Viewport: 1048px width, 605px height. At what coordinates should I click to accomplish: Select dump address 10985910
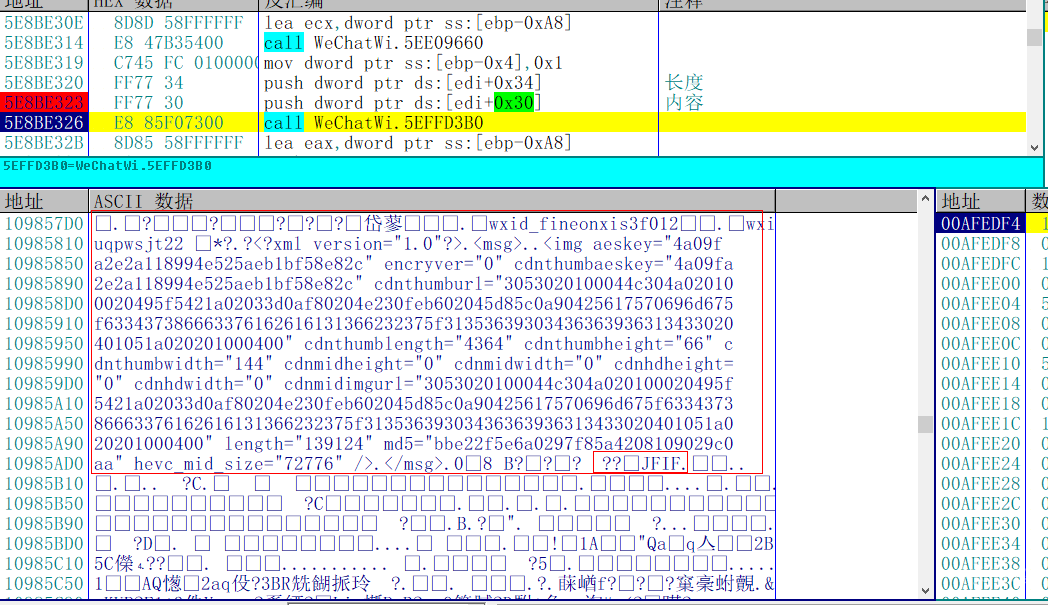[44, 324]
